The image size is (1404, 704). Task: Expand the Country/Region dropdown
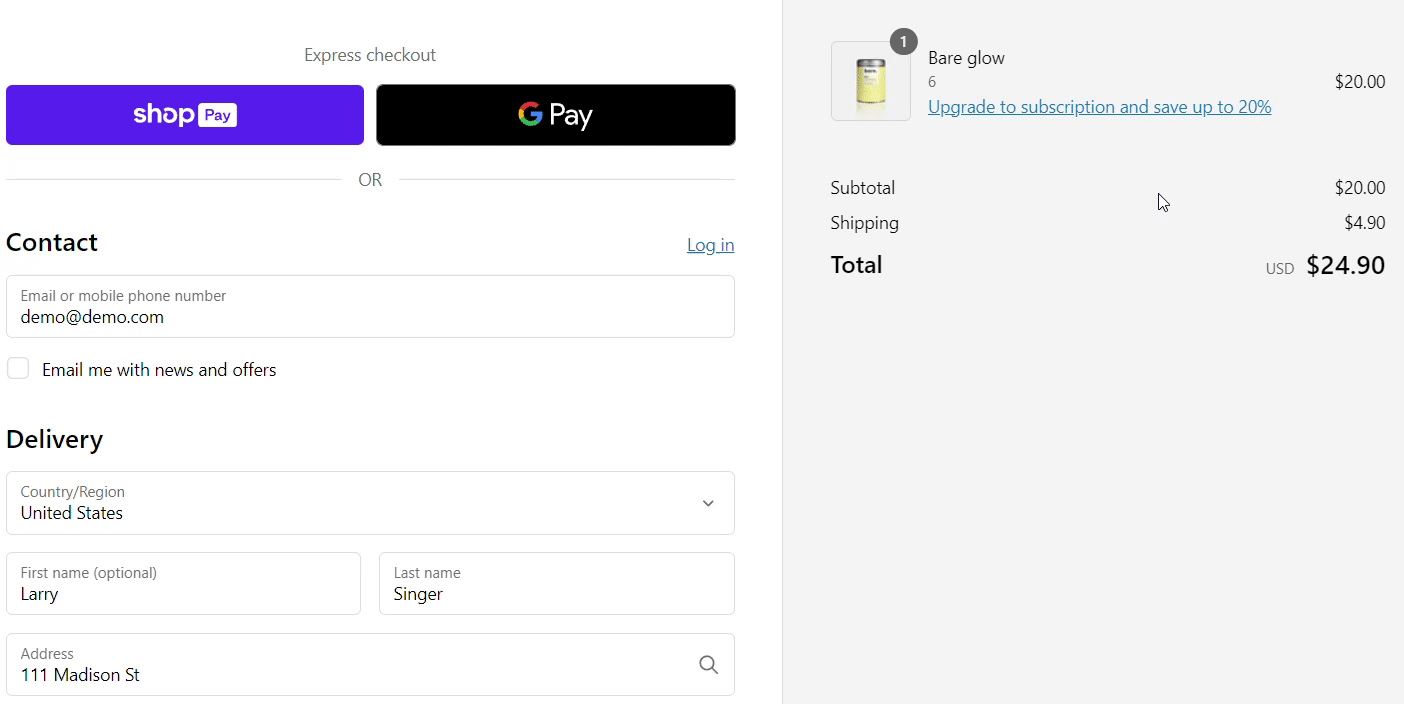pos(707,503)
